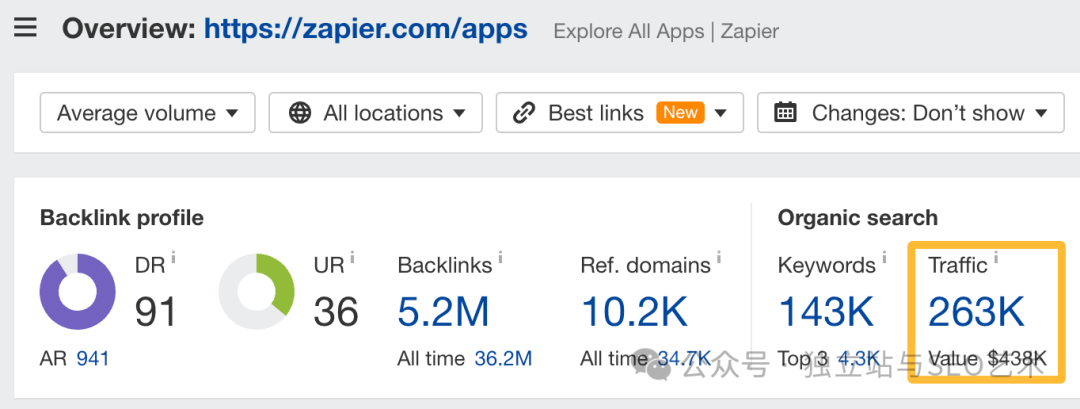
Task: Click the Backlinks info icon
Action: (x=500, y=258)
